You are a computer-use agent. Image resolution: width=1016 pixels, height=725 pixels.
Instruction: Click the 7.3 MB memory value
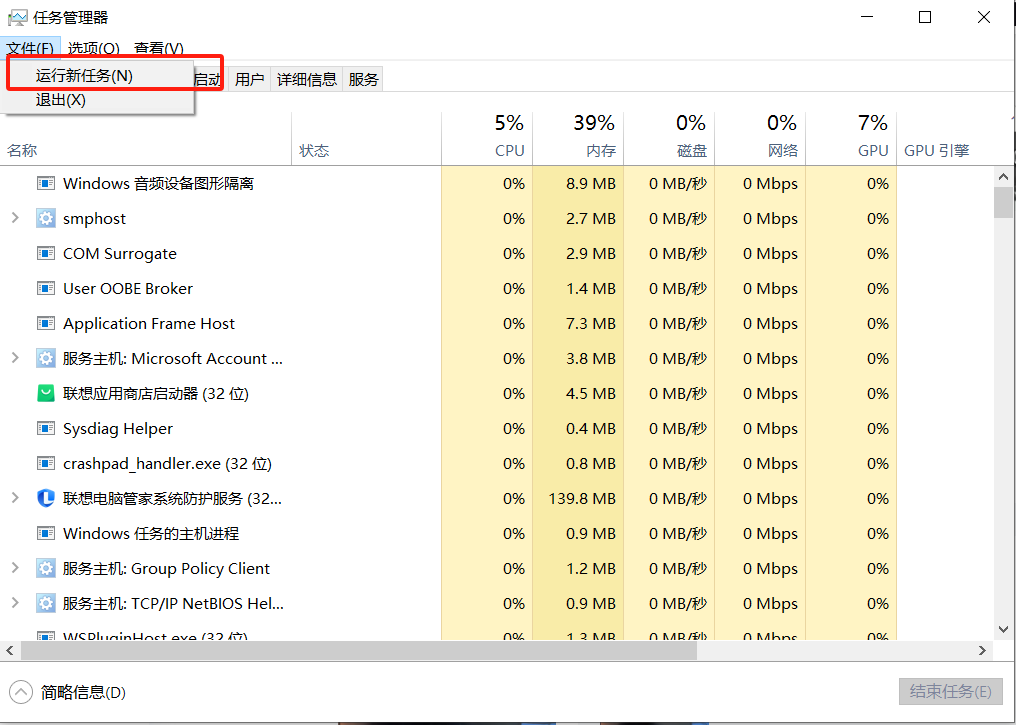point(591,323)
